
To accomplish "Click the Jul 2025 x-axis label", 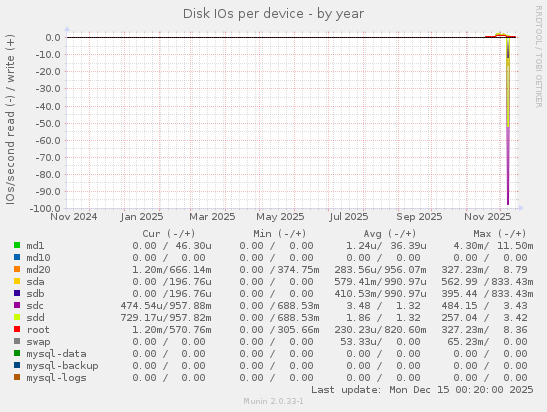I will tap(349, 217).
